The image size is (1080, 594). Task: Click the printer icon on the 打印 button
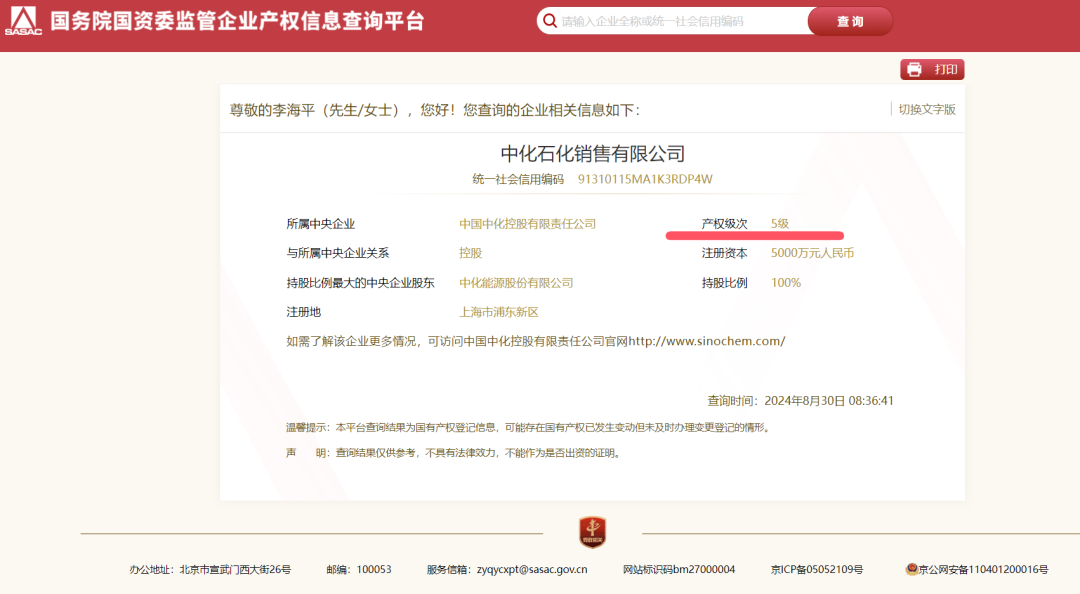915,69
